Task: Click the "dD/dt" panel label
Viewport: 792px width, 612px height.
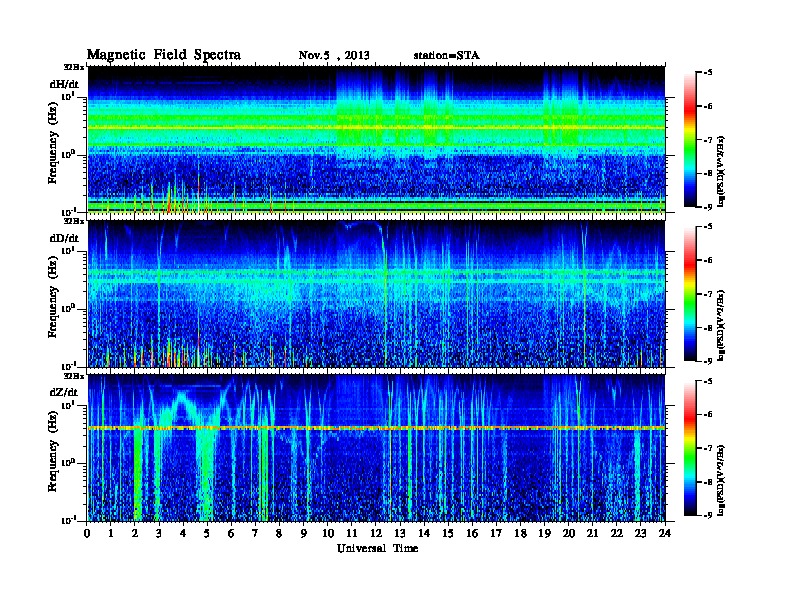Action: click(64, 238)
